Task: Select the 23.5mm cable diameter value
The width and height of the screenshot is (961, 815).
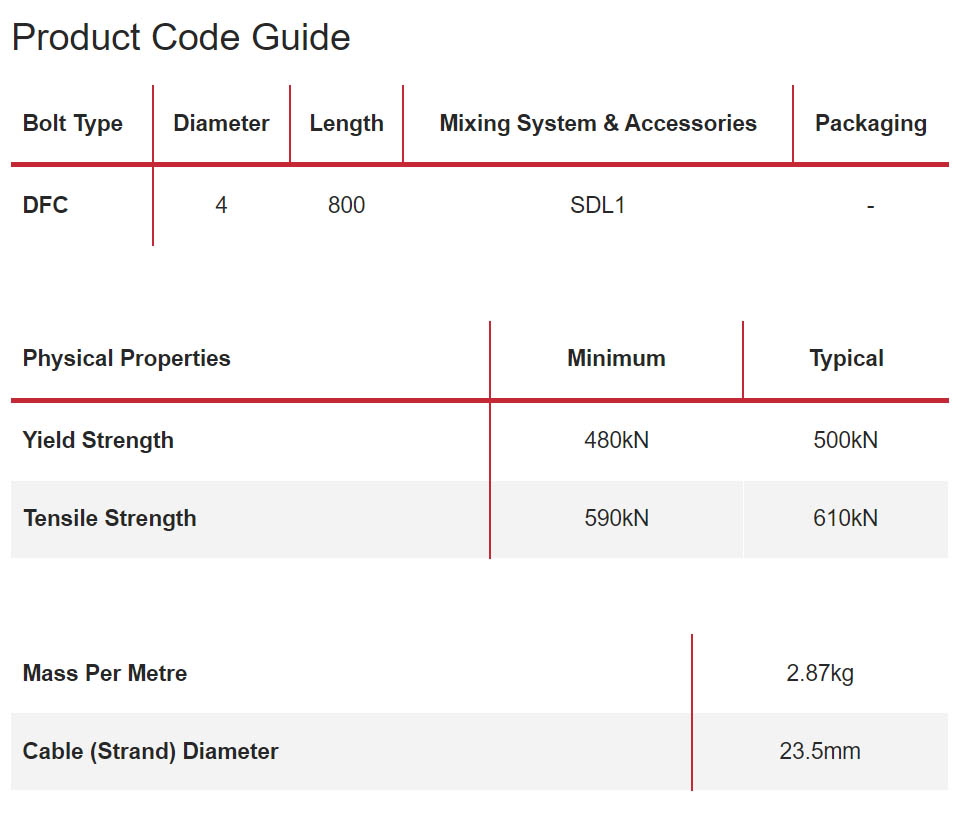Action: [x=820, y=752]
